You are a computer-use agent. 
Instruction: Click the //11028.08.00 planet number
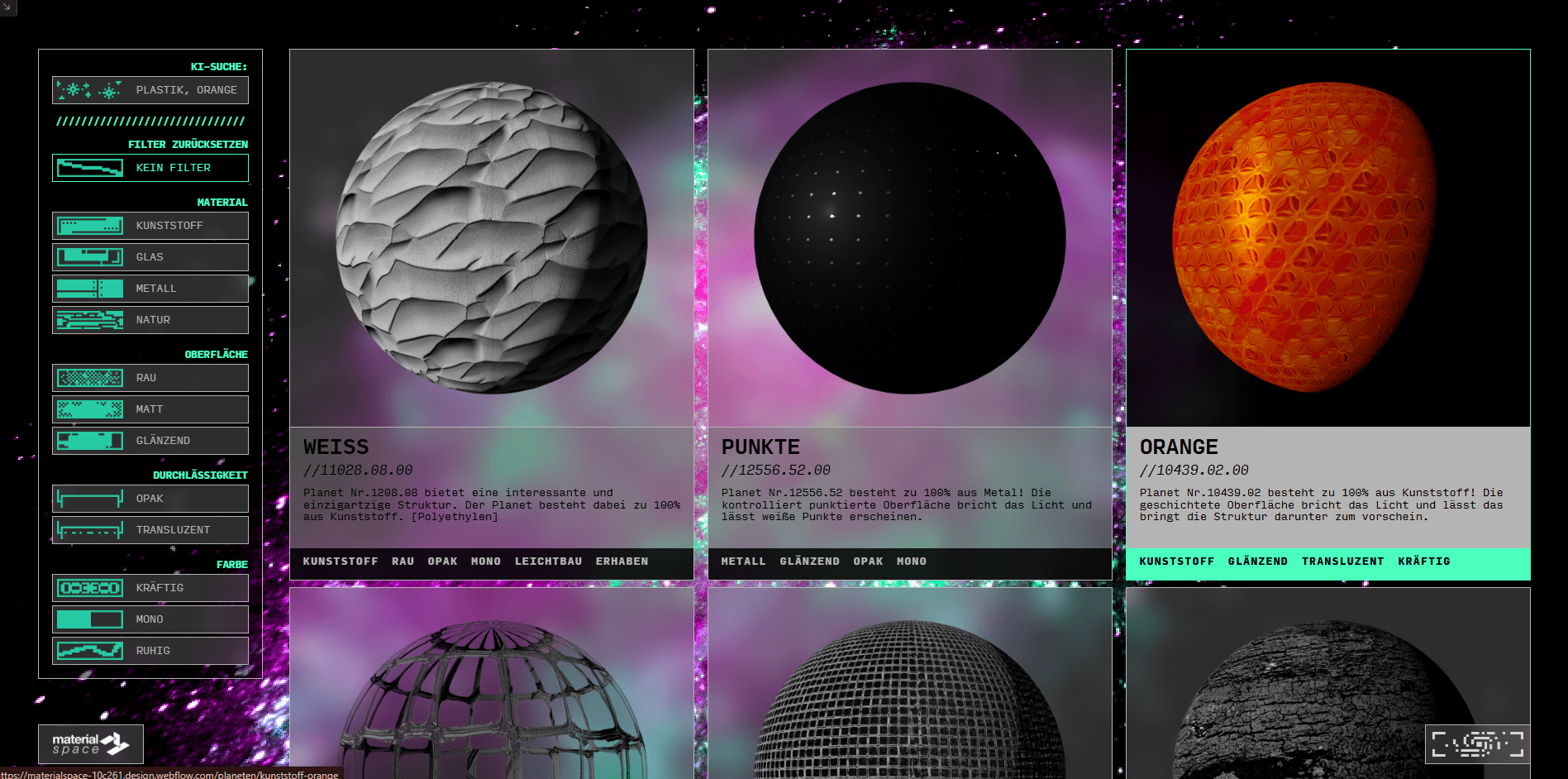click(x=358, y=471)
